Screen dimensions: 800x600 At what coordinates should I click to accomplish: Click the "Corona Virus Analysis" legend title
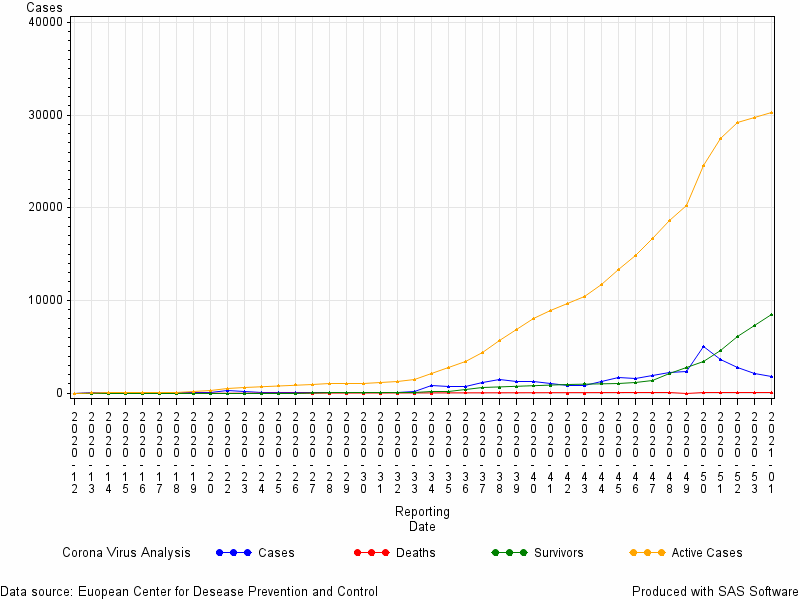coord(126,553)
